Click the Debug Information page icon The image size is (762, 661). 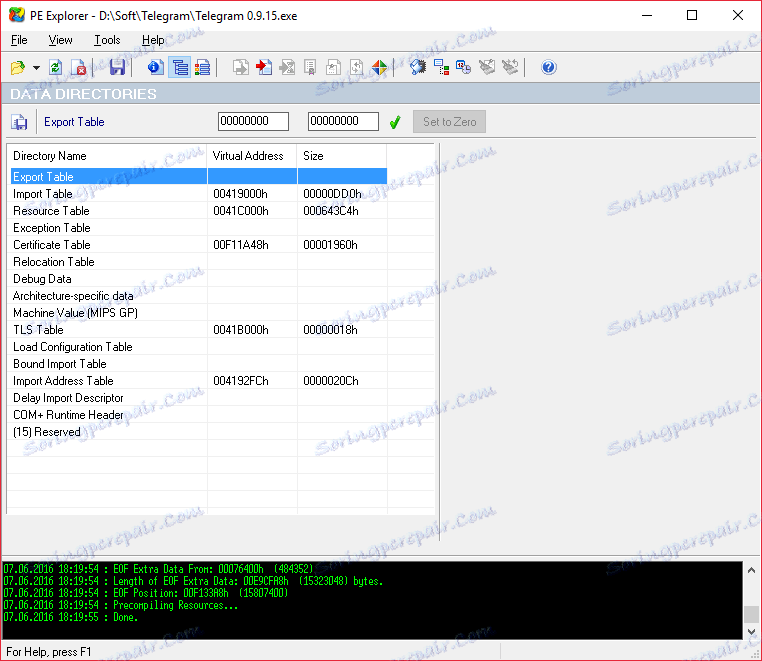357,67
